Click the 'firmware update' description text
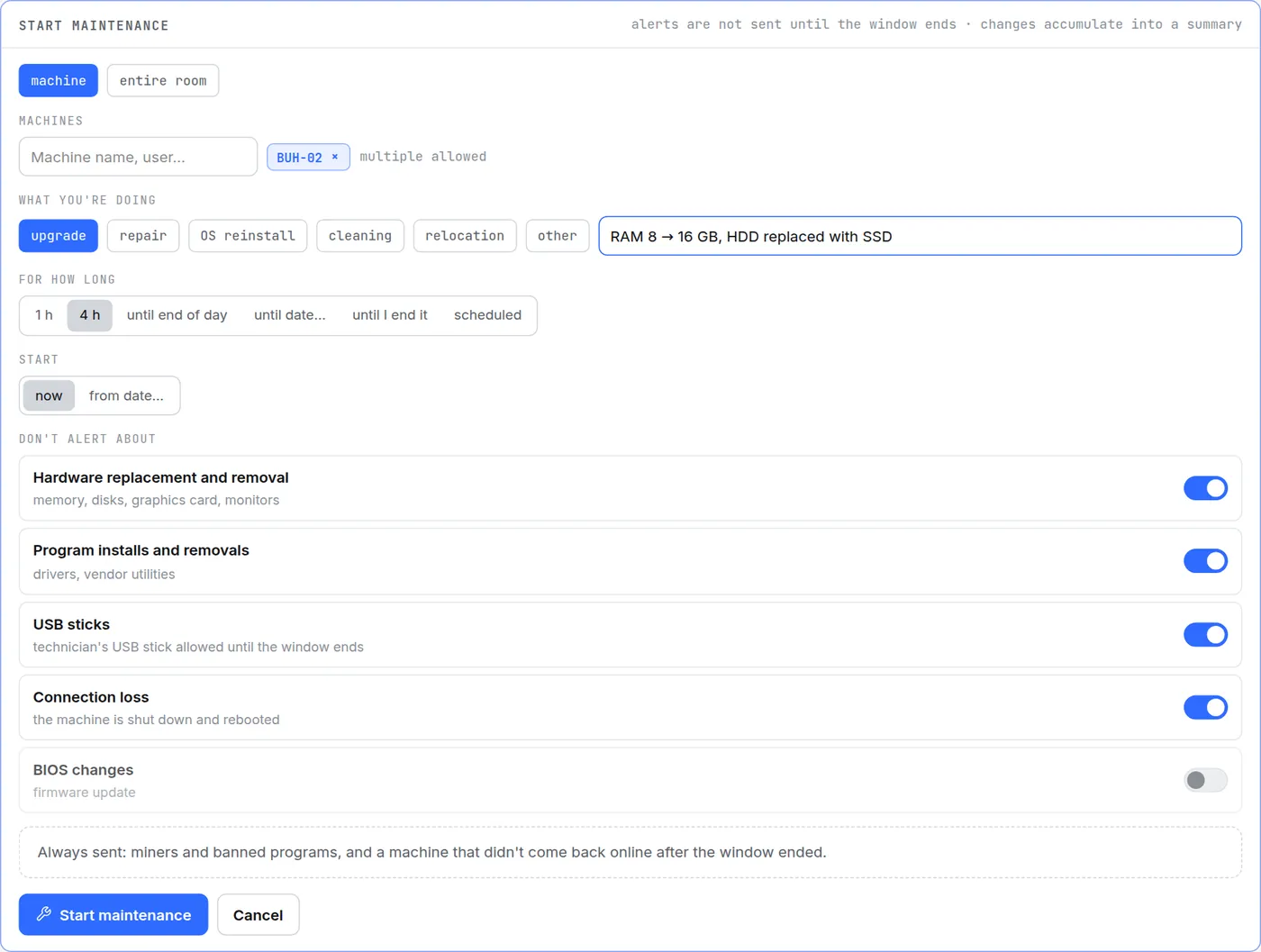Image resolution: width=1261 pixels, height=952 pixels. (85, 793)
